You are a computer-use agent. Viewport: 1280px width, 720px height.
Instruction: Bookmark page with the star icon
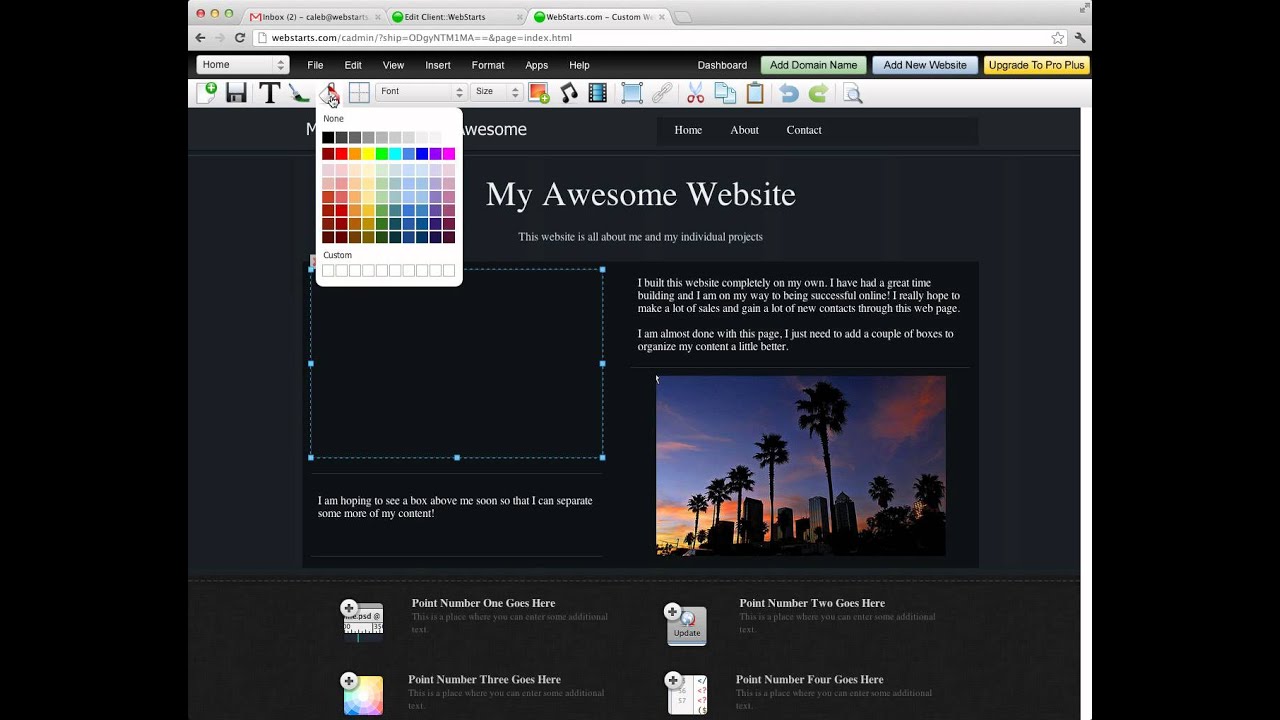[x=1057, y=38]
